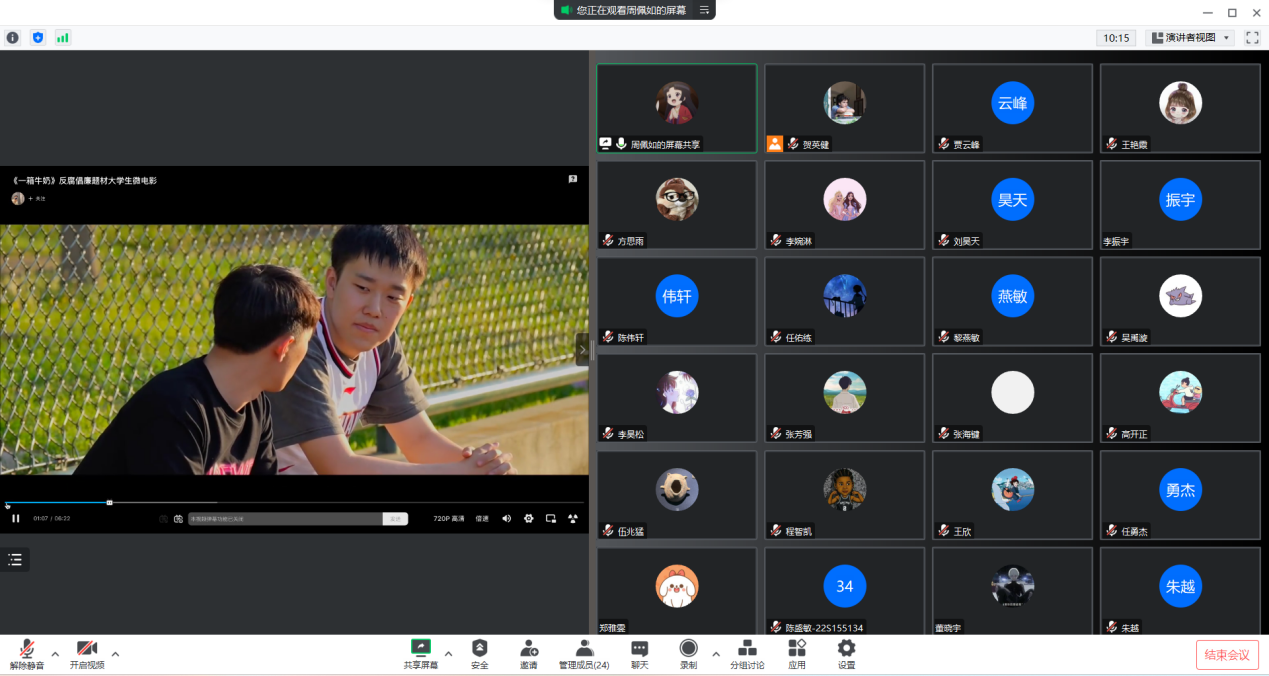Open the 安全 security menu
Viewport: 1269px width, 676px height.
point(480,654)
